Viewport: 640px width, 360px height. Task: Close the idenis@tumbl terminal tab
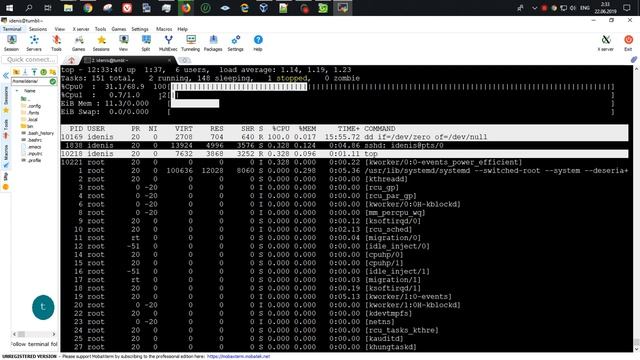169,60
